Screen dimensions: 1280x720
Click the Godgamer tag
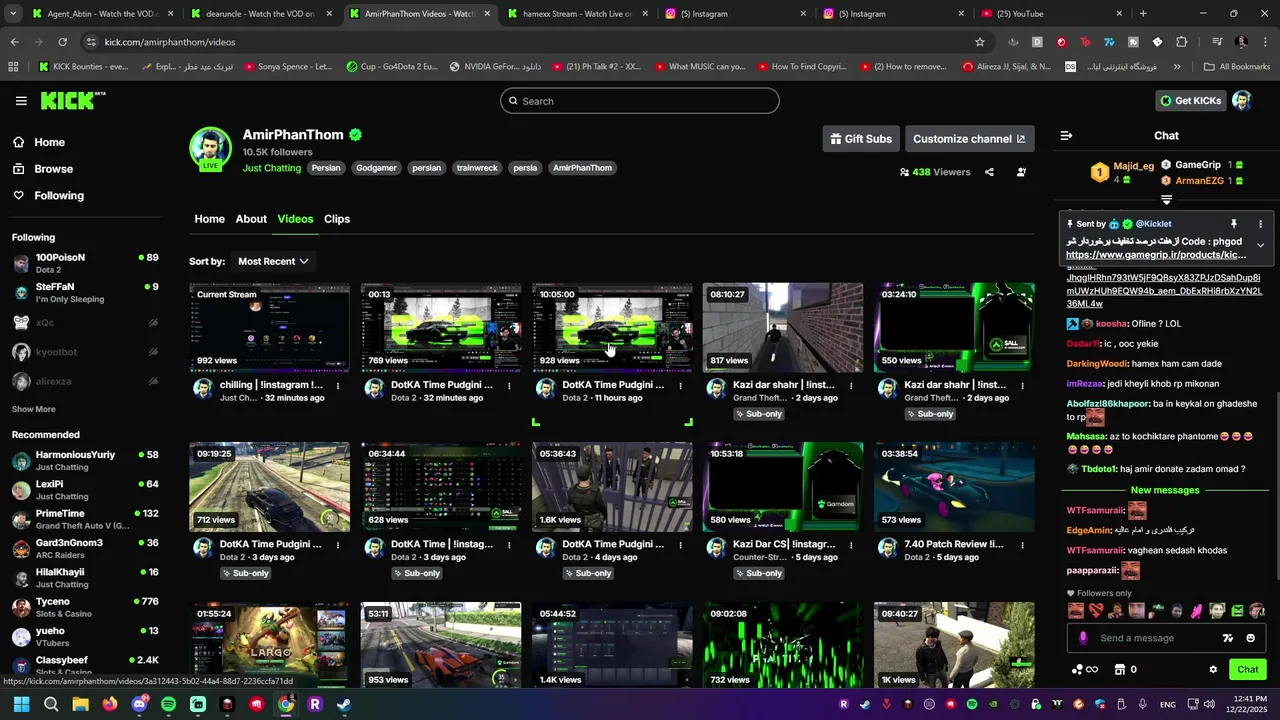click(x=376, y=168)
